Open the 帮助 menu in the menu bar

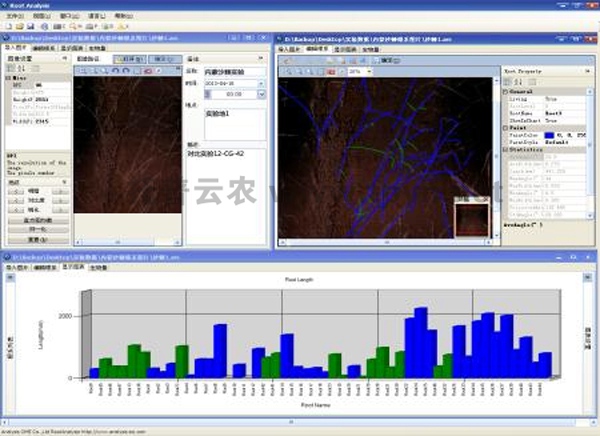tap(122, 17)
